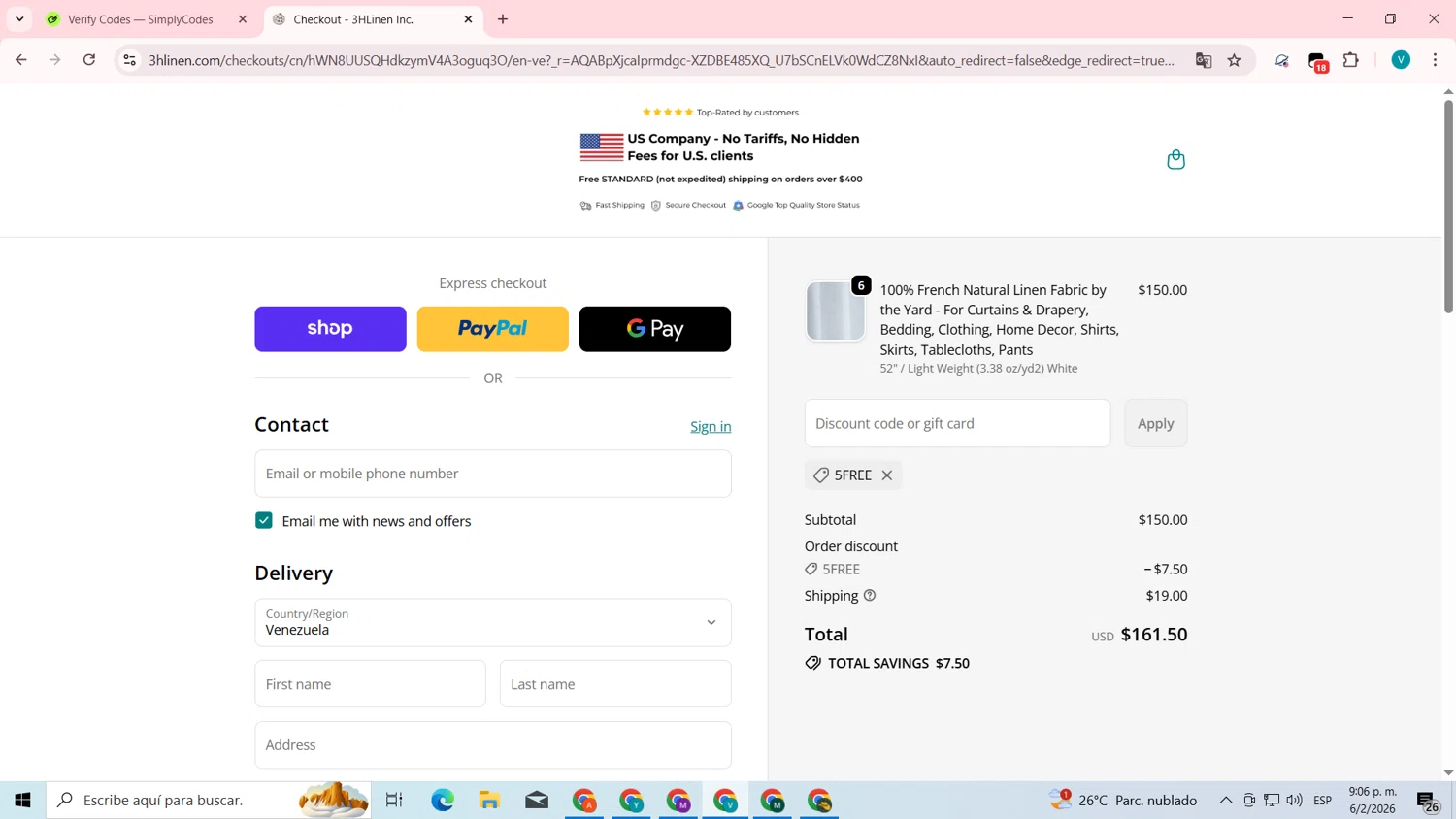Open a new browser tab
The width and height of the screenshot is (1456, 819).
503,19
